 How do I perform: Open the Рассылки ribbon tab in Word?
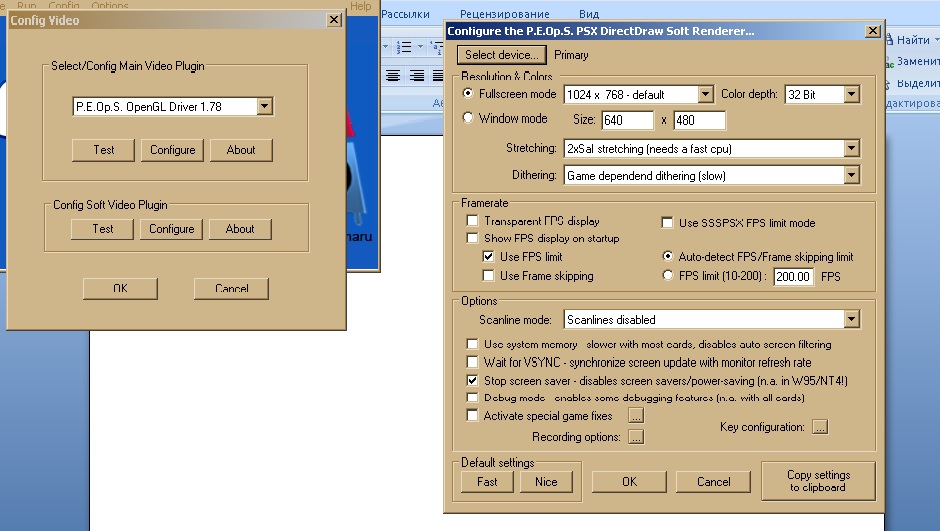point(405,14)
